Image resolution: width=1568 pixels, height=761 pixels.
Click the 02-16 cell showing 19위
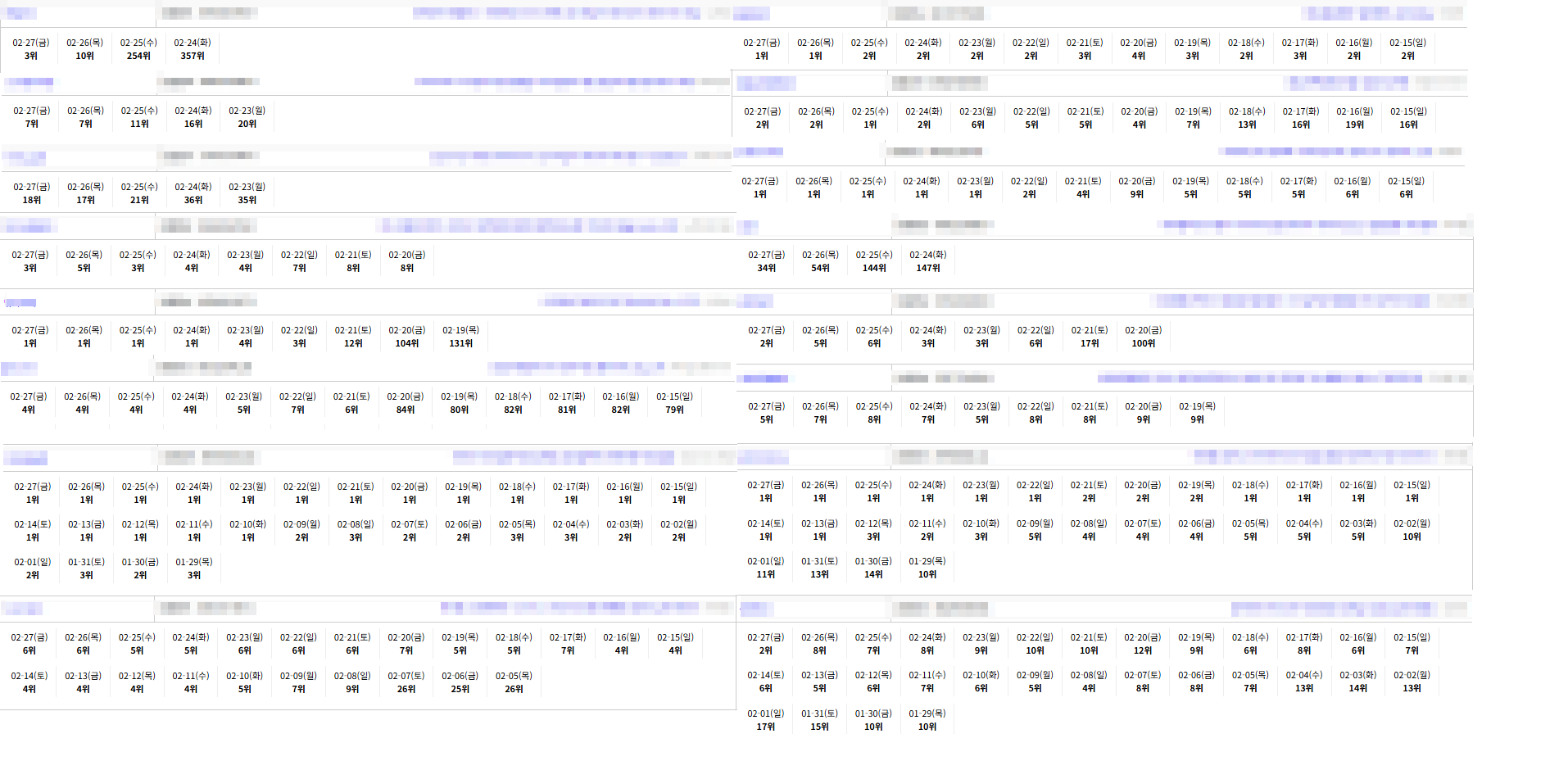point(1354,118)
